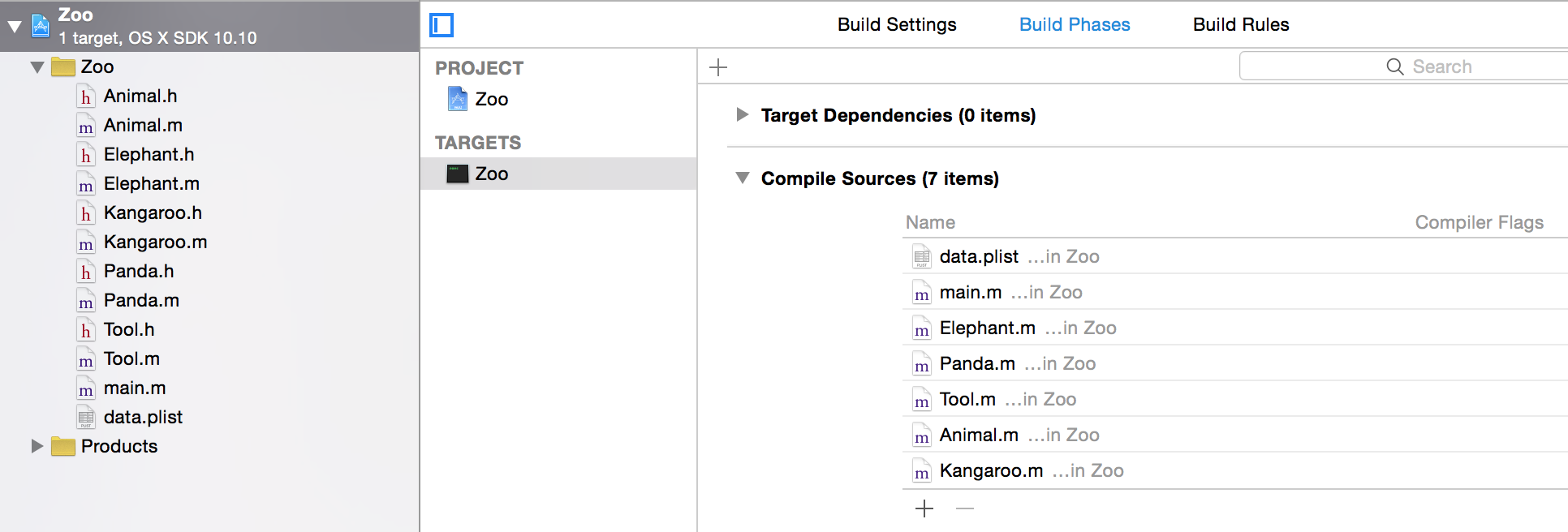The height and width of the screenshot is (532, 1568).
Task: Select the Build Phases tab
Action: pos(1075,24)
